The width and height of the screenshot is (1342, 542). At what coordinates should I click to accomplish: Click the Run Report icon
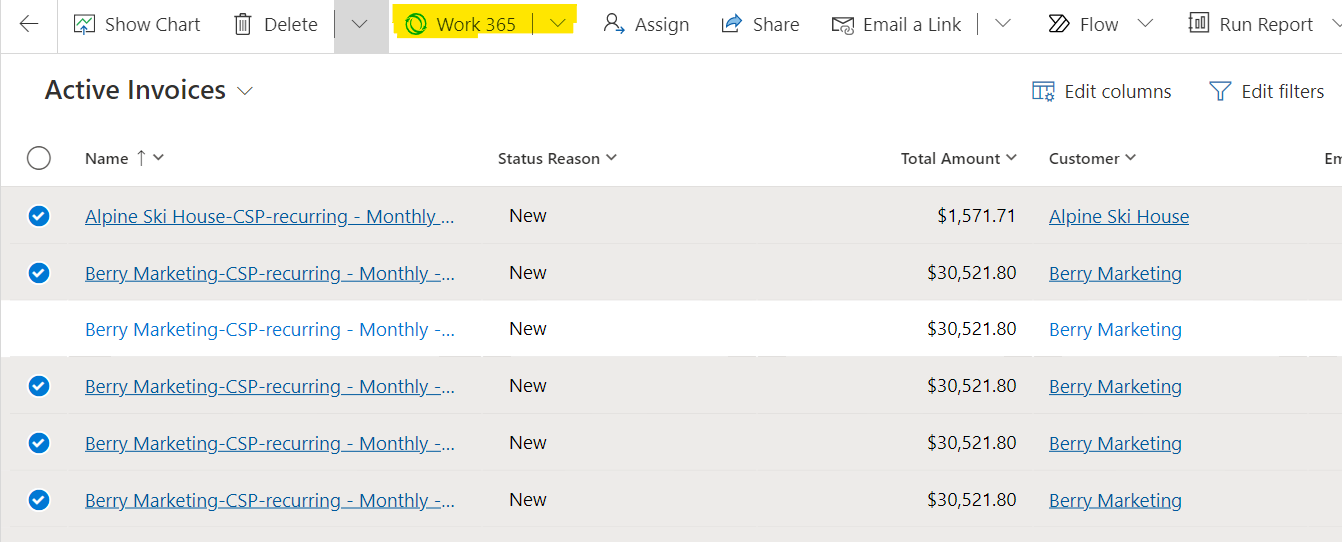[x=1199, y=23]
